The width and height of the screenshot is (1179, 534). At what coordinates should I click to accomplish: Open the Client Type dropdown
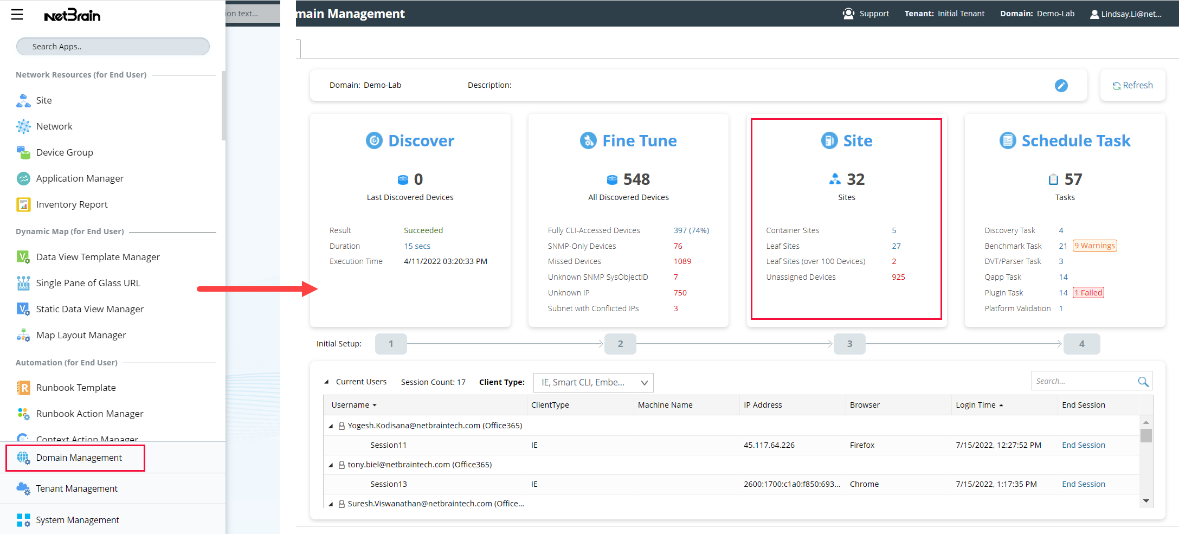[x=593, y=383]
